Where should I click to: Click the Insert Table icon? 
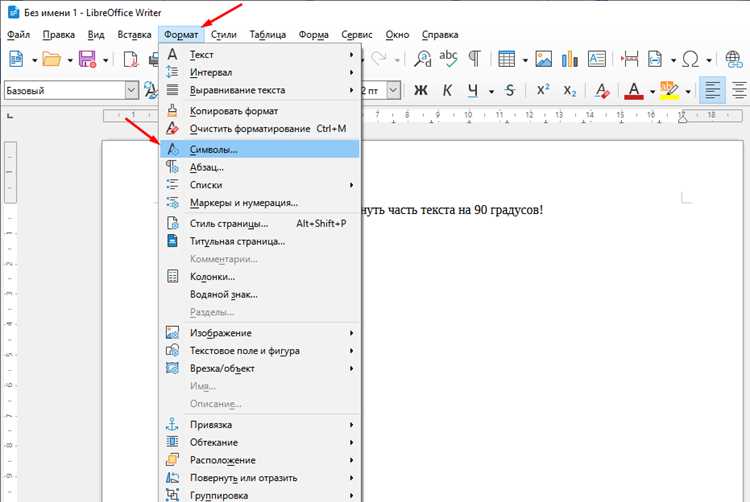(x=507, y=59)
